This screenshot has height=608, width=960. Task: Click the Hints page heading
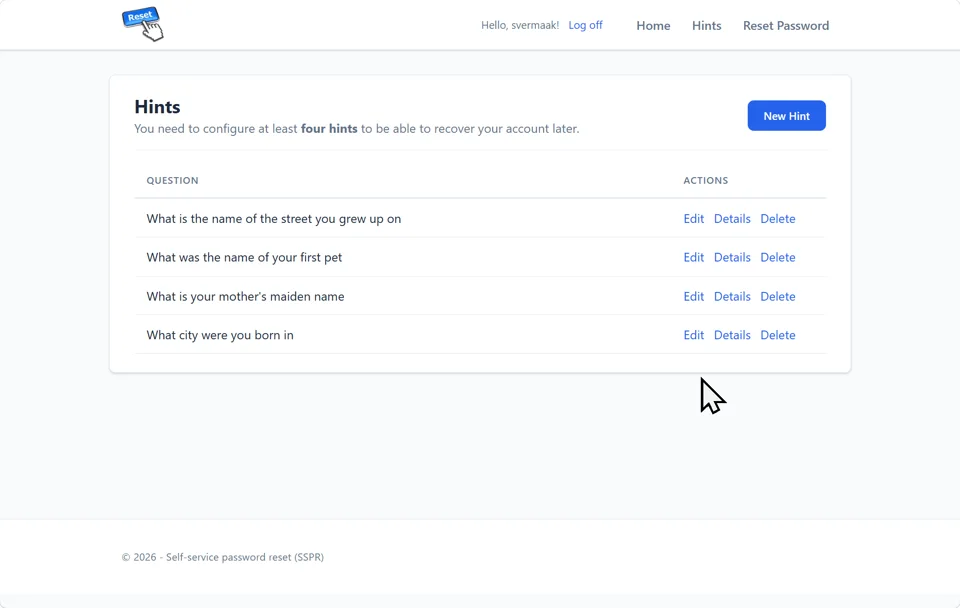pos(157,107)
